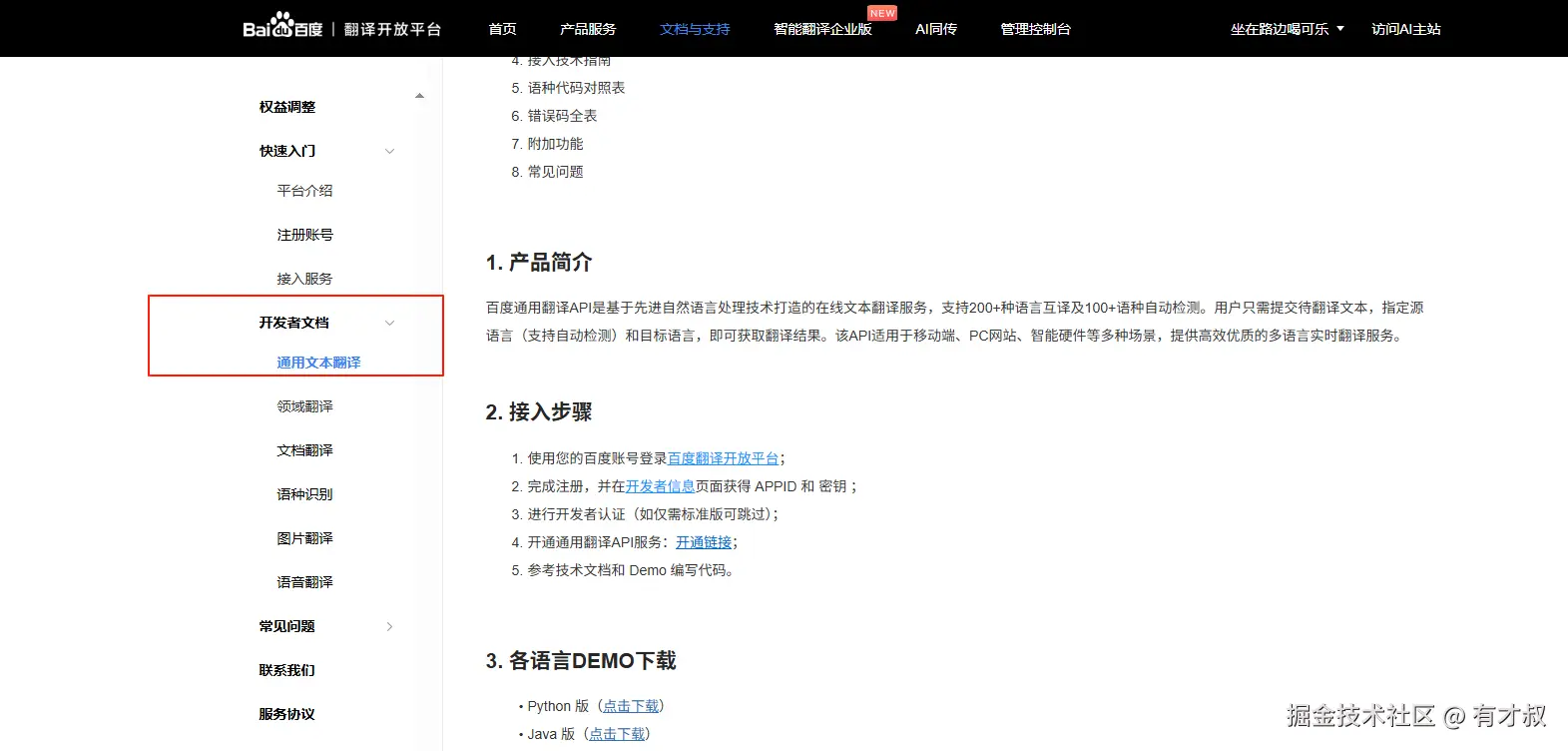Select 权益调整 in the sidebar
1568x751 pixels.
click(x=287, y=107)
